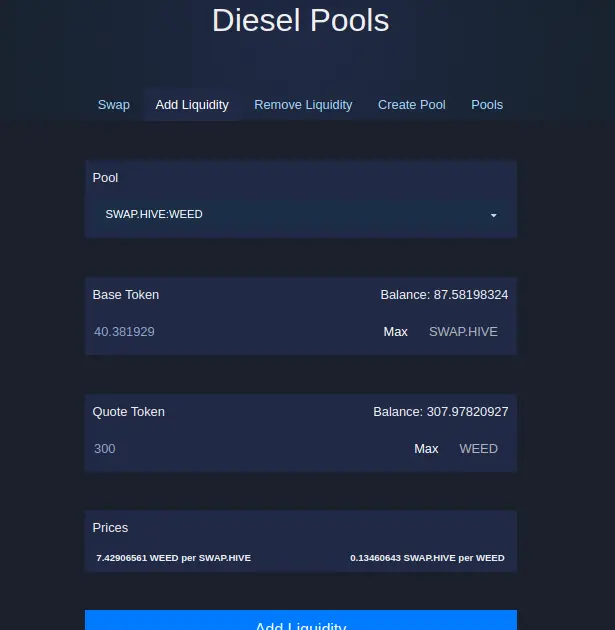
Task: Go to the Create Pool tab
Action: (x=412, y=105)
